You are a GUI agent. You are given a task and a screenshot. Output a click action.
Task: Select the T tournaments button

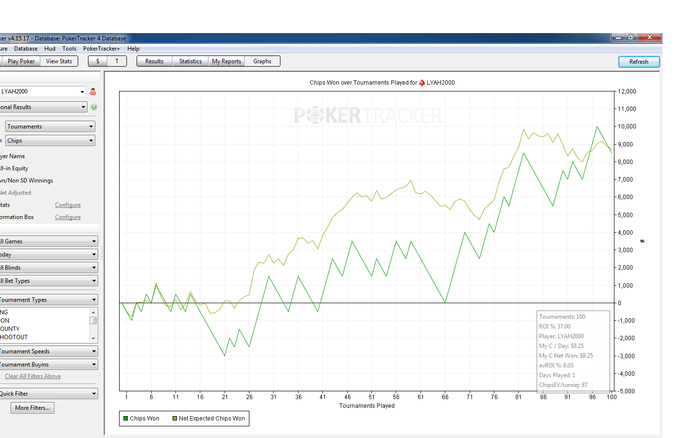click(117, 61)
